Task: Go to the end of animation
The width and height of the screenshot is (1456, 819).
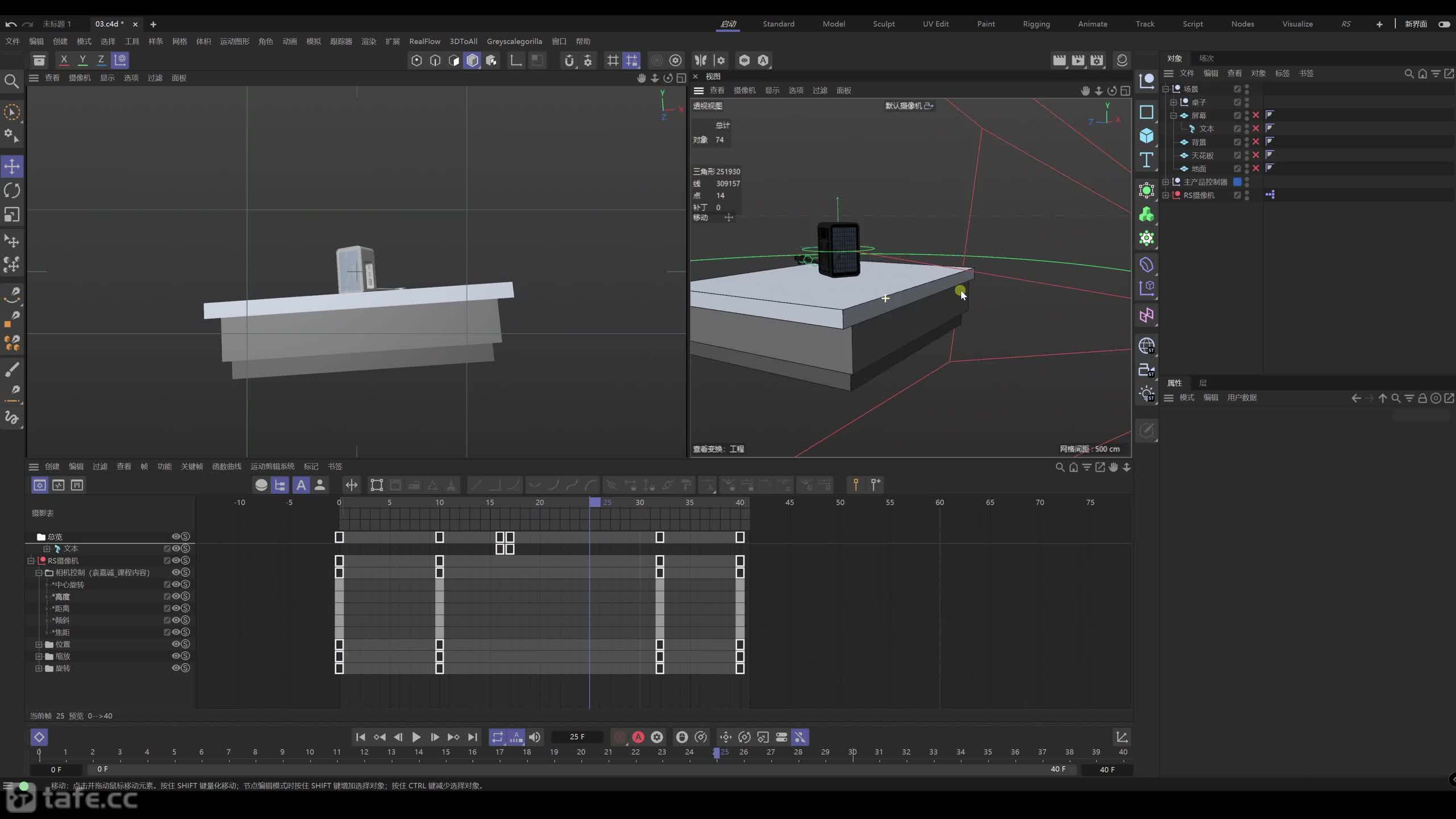Action: (473, 737)
